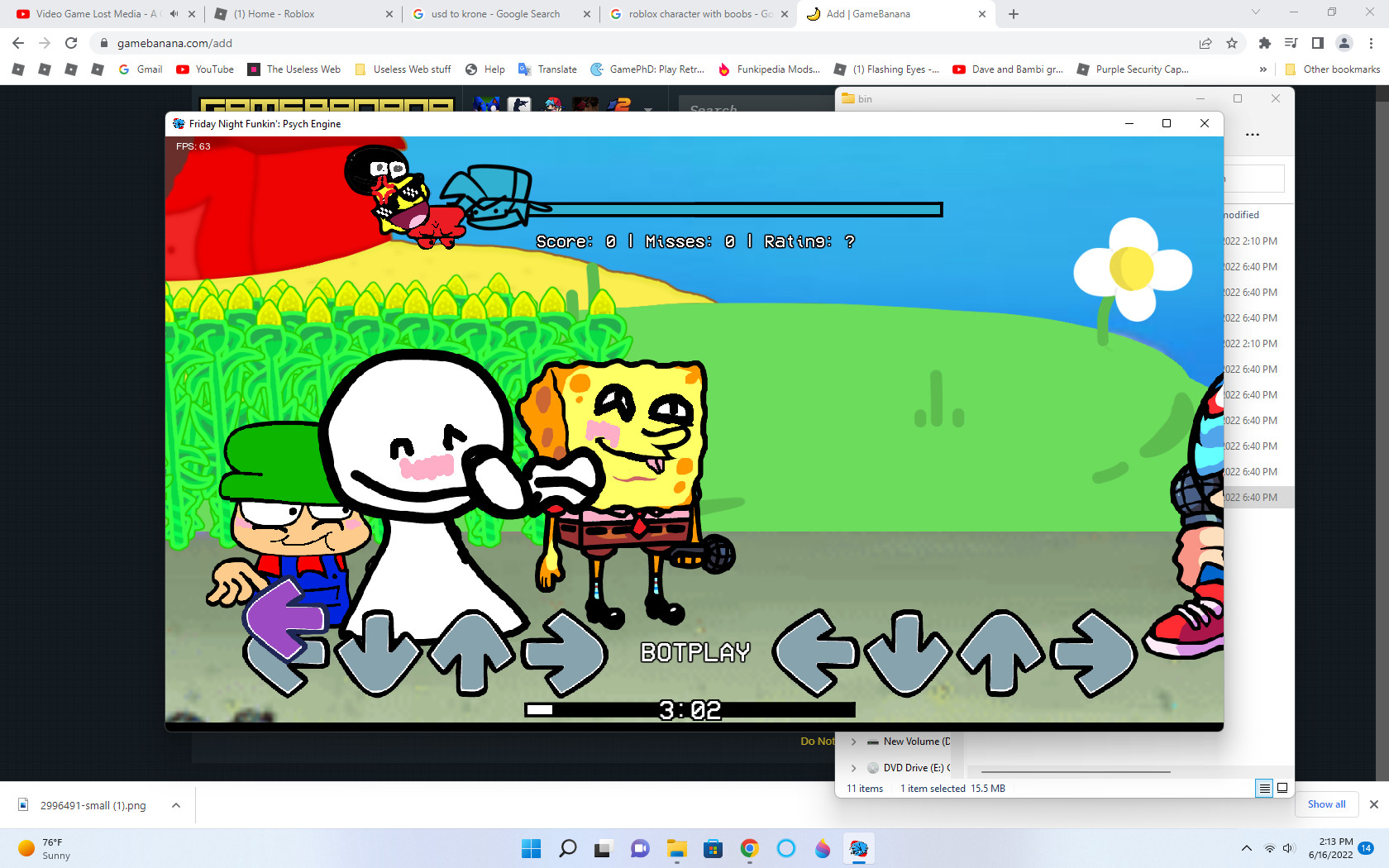Image resolution: width=1389 pixels, height=868 pixels.
Task: Switch to large icons view in Explorer
Action: (1282, 789)
